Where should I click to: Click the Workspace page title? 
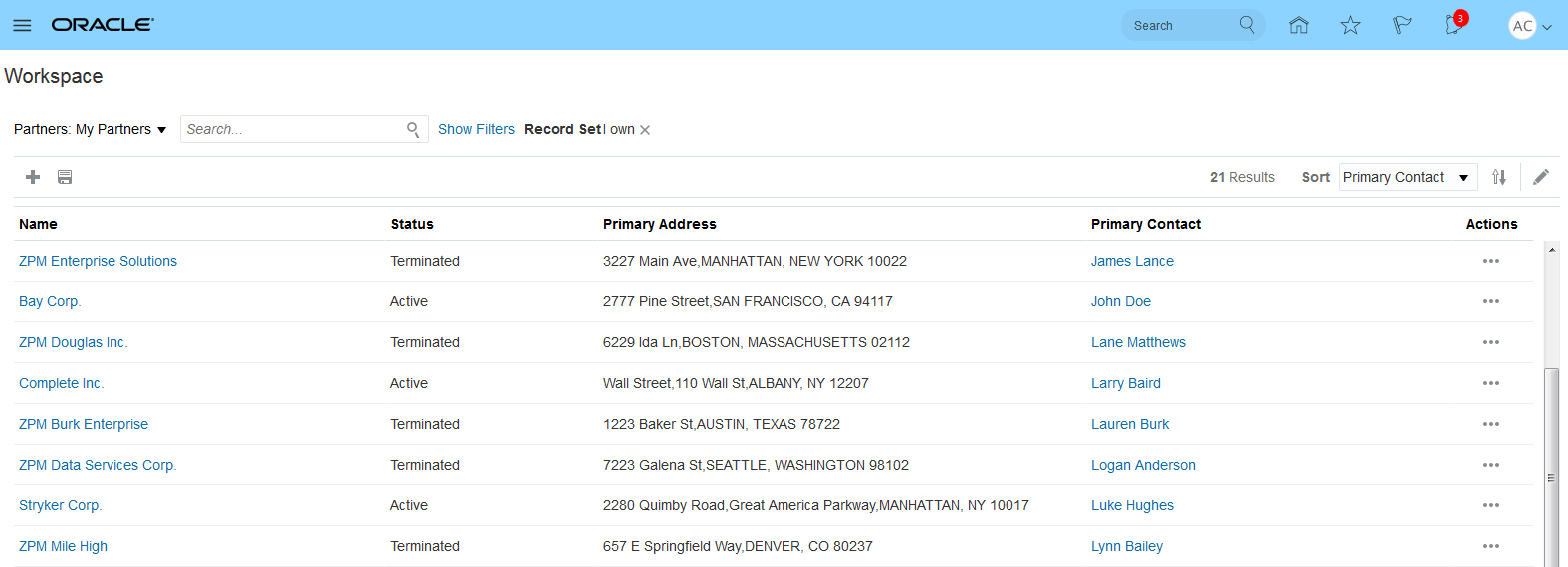[x=54, y=76]
